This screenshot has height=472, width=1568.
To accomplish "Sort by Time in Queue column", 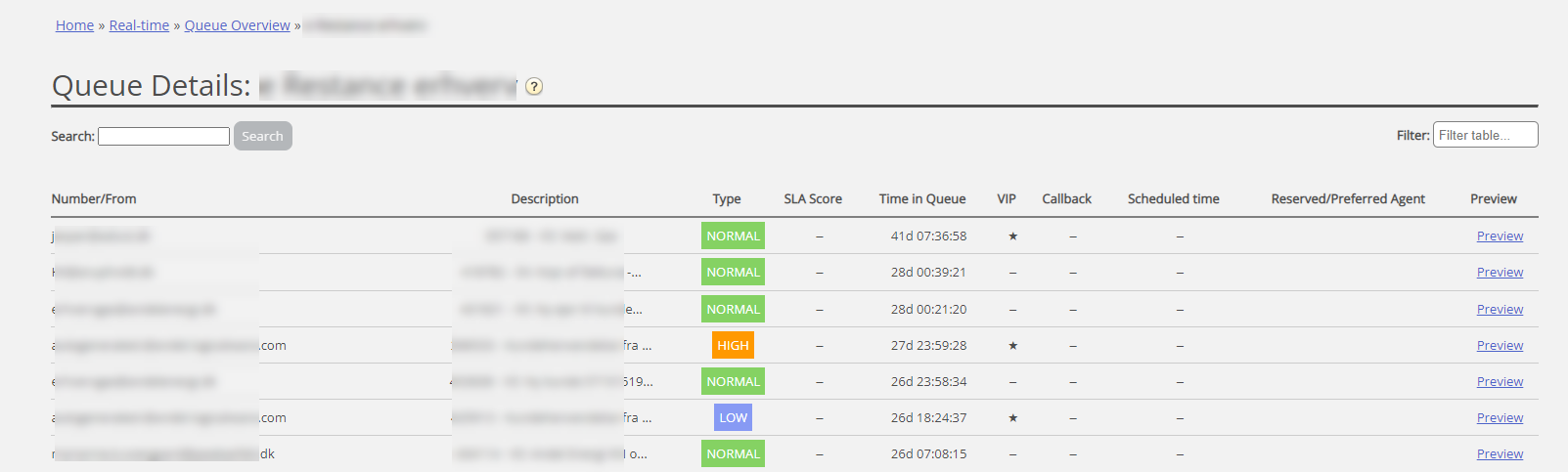I will [921, 199].
